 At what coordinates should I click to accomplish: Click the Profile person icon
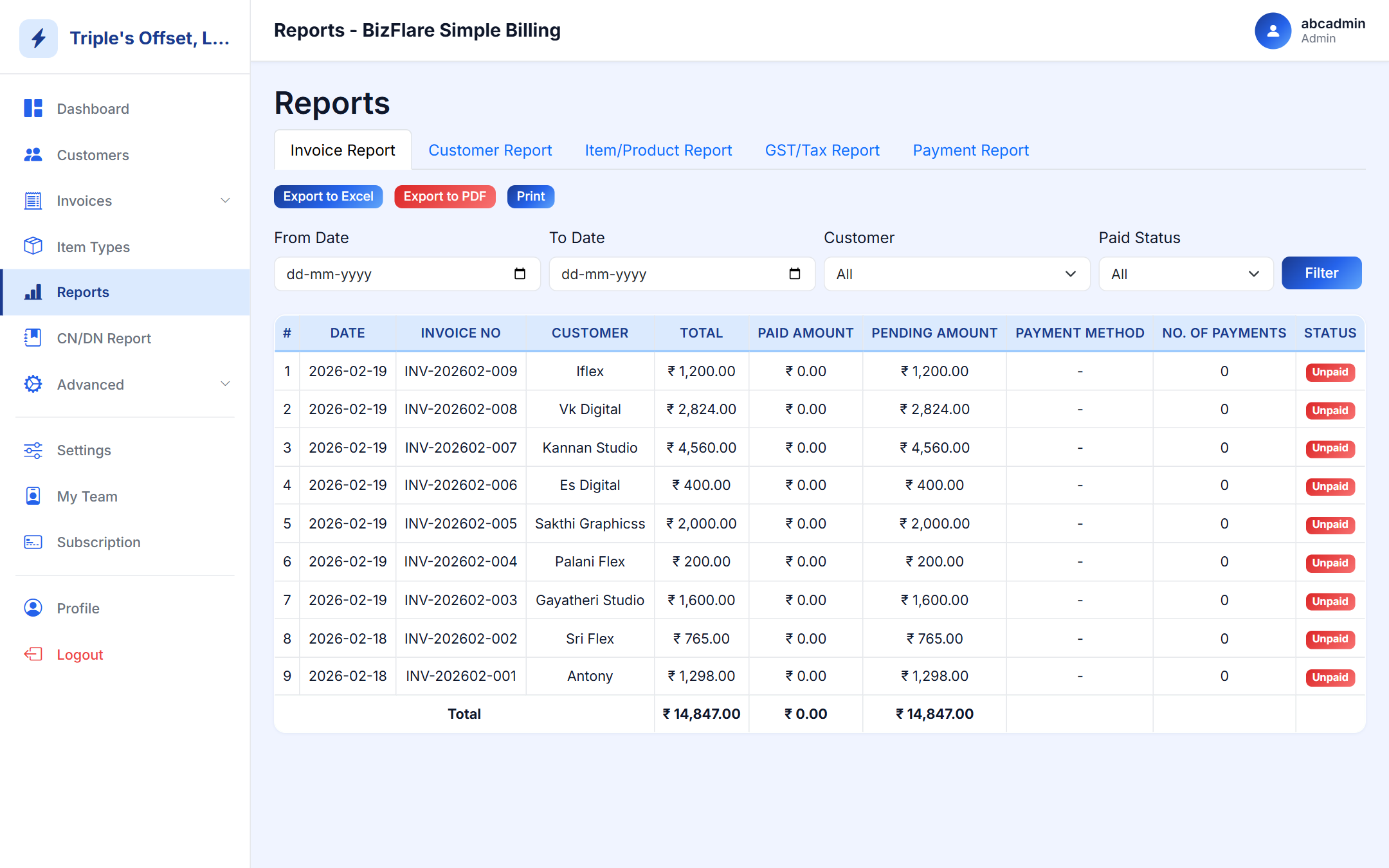click(x=33, y=608)
